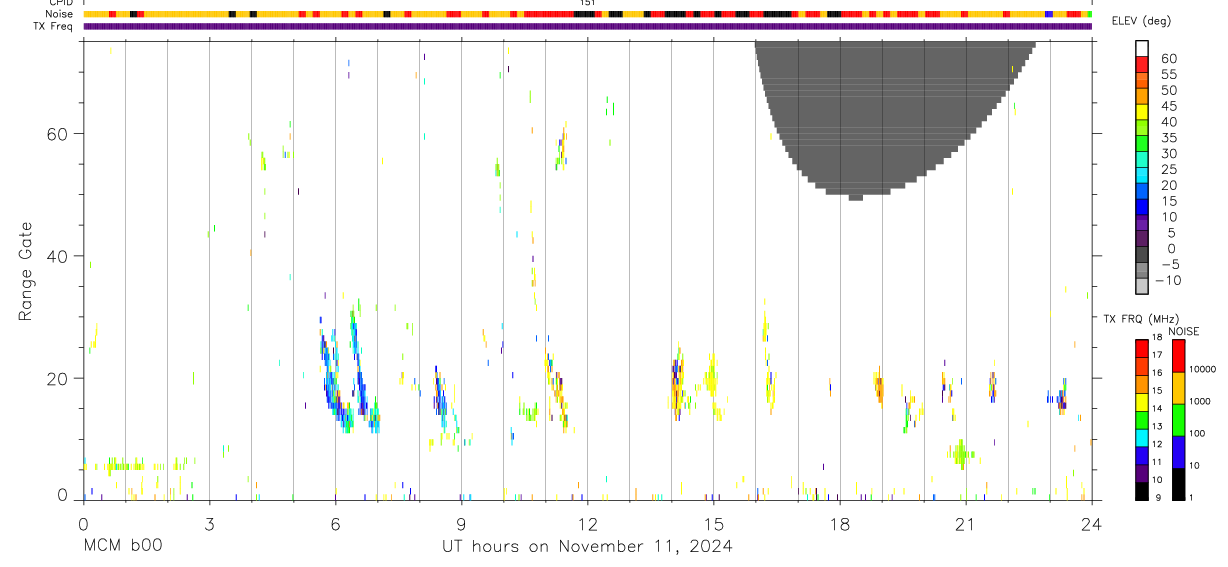This screenshot has width=1228, height=567.
Task: Click the "13" label on TX FRQ legend
Action: [1156, 426]
